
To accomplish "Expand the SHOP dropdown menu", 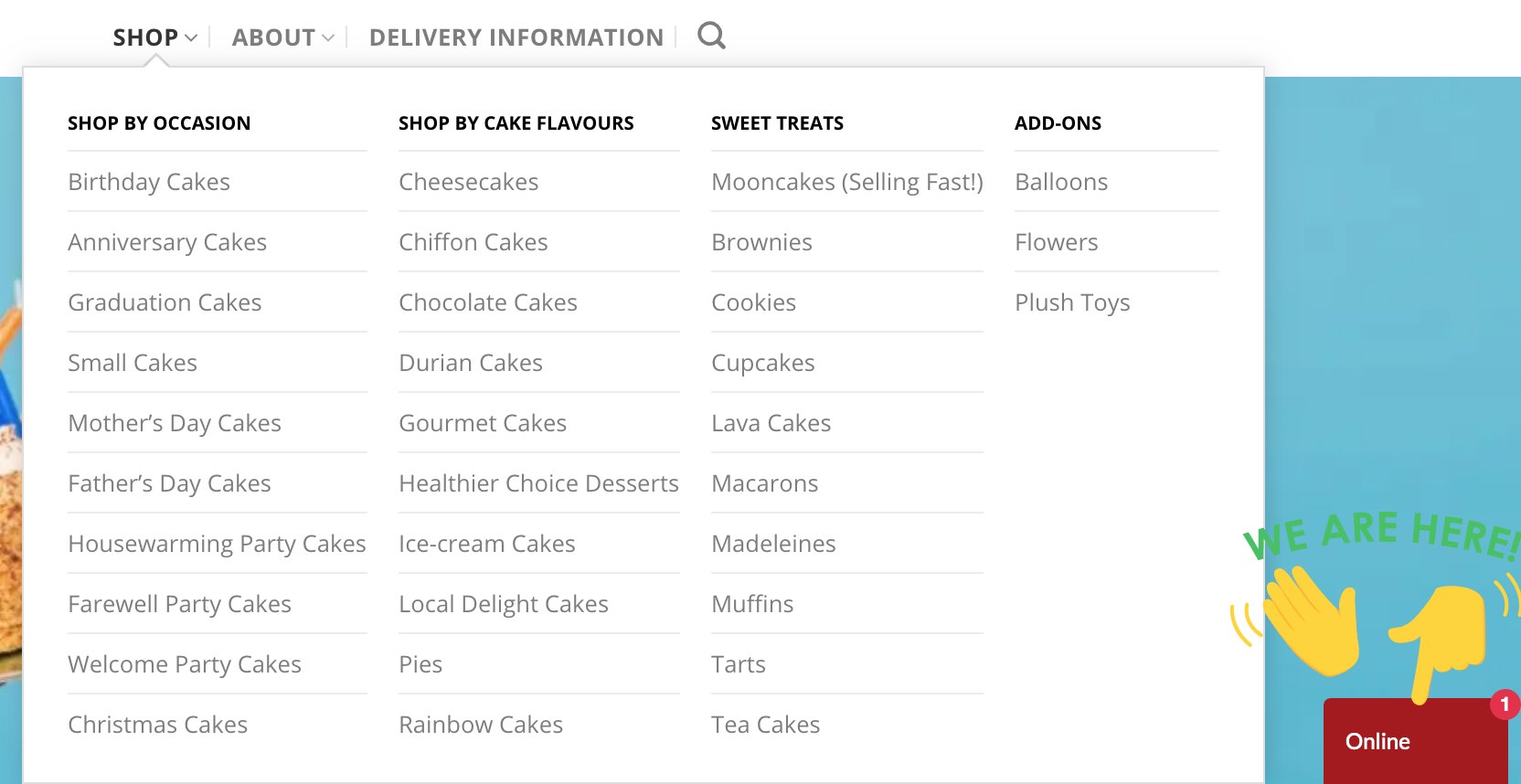I will coord(154,37).
